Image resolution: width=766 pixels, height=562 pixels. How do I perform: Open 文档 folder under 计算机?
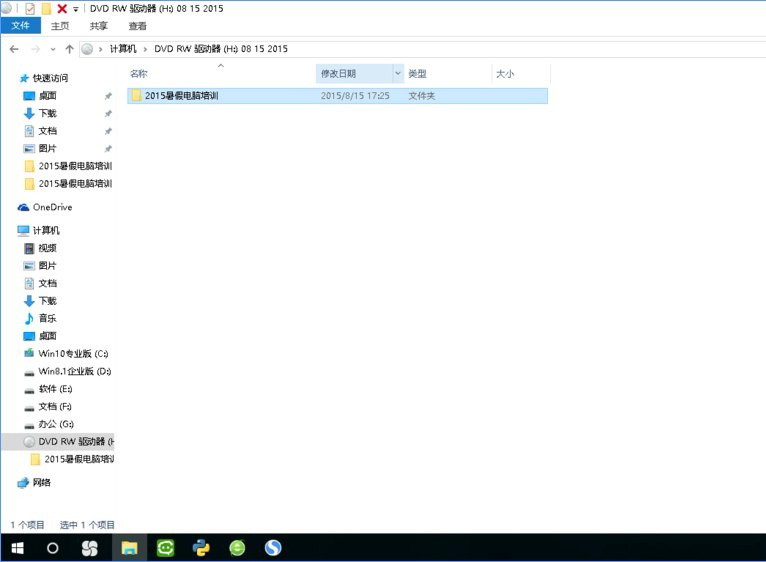[47, 283]
